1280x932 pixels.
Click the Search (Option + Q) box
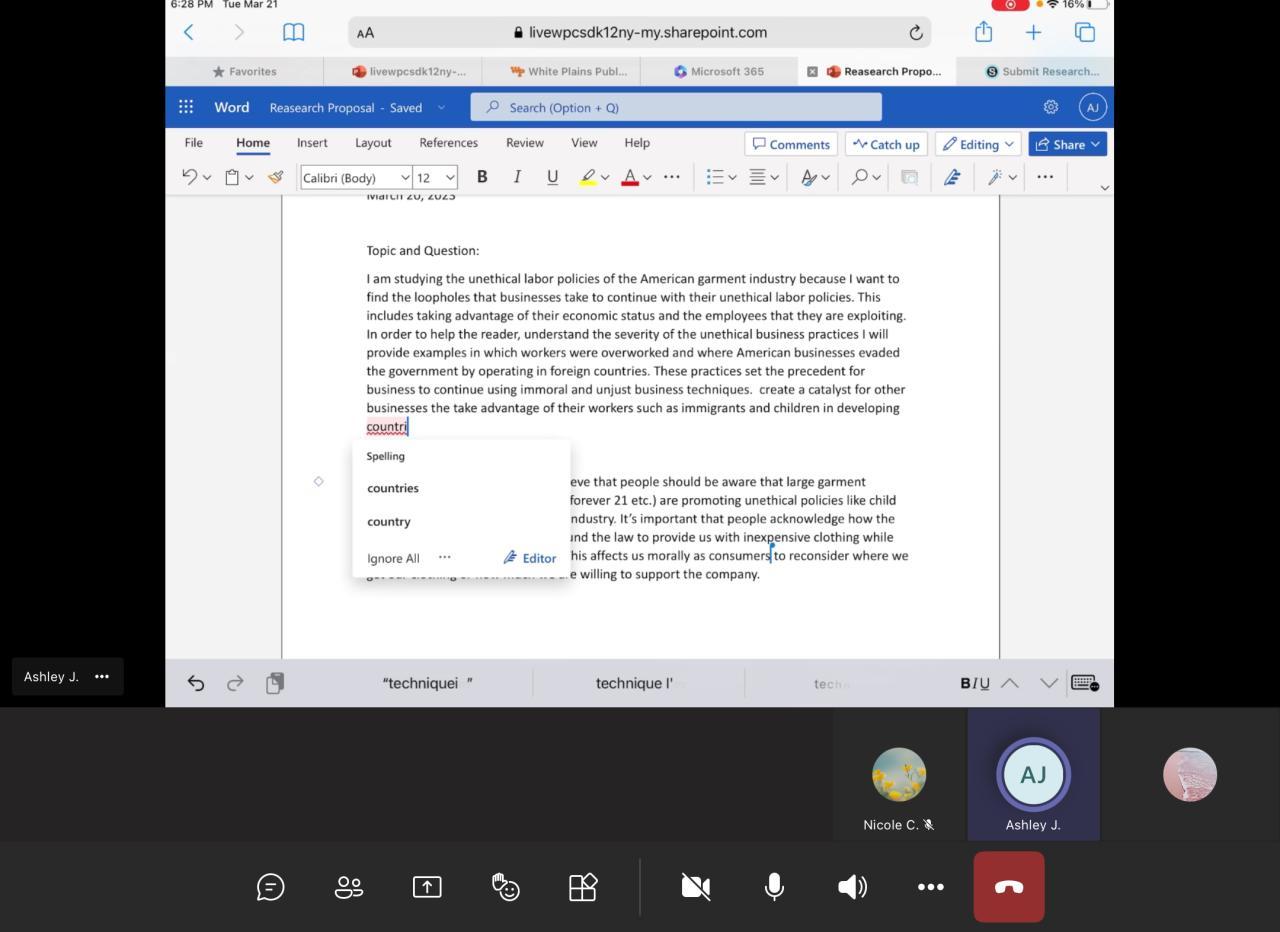[x=676, y=107]
